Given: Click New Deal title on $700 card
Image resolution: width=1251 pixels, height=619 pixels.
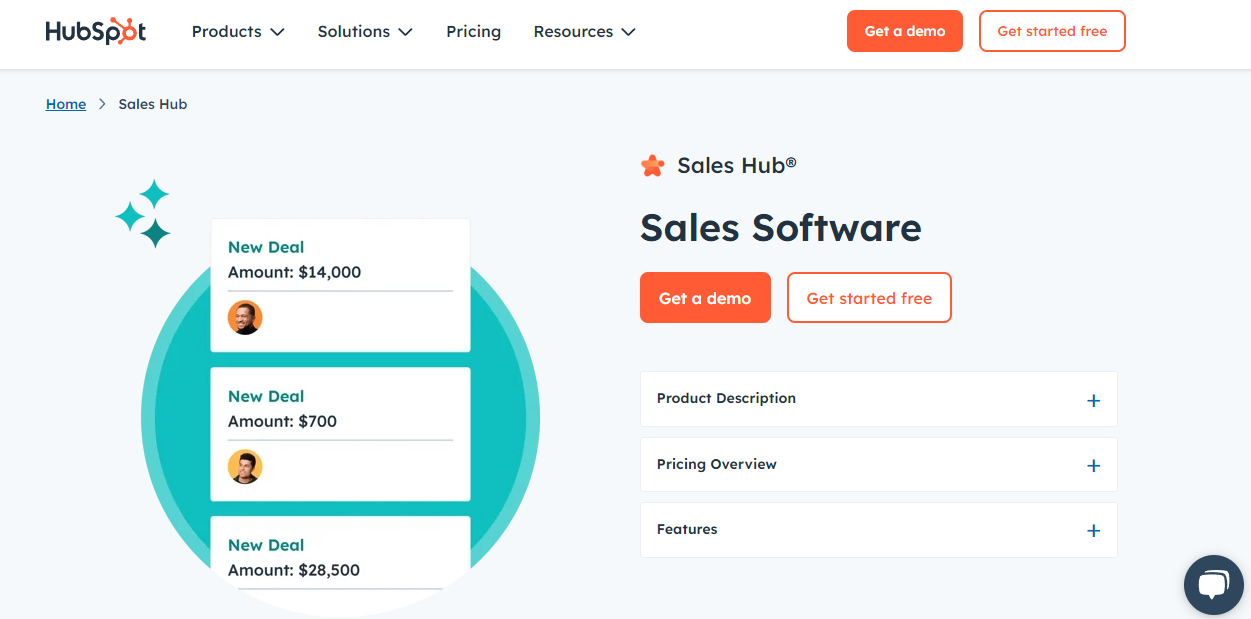Looking at the screenshot, I should coord(266,396).
